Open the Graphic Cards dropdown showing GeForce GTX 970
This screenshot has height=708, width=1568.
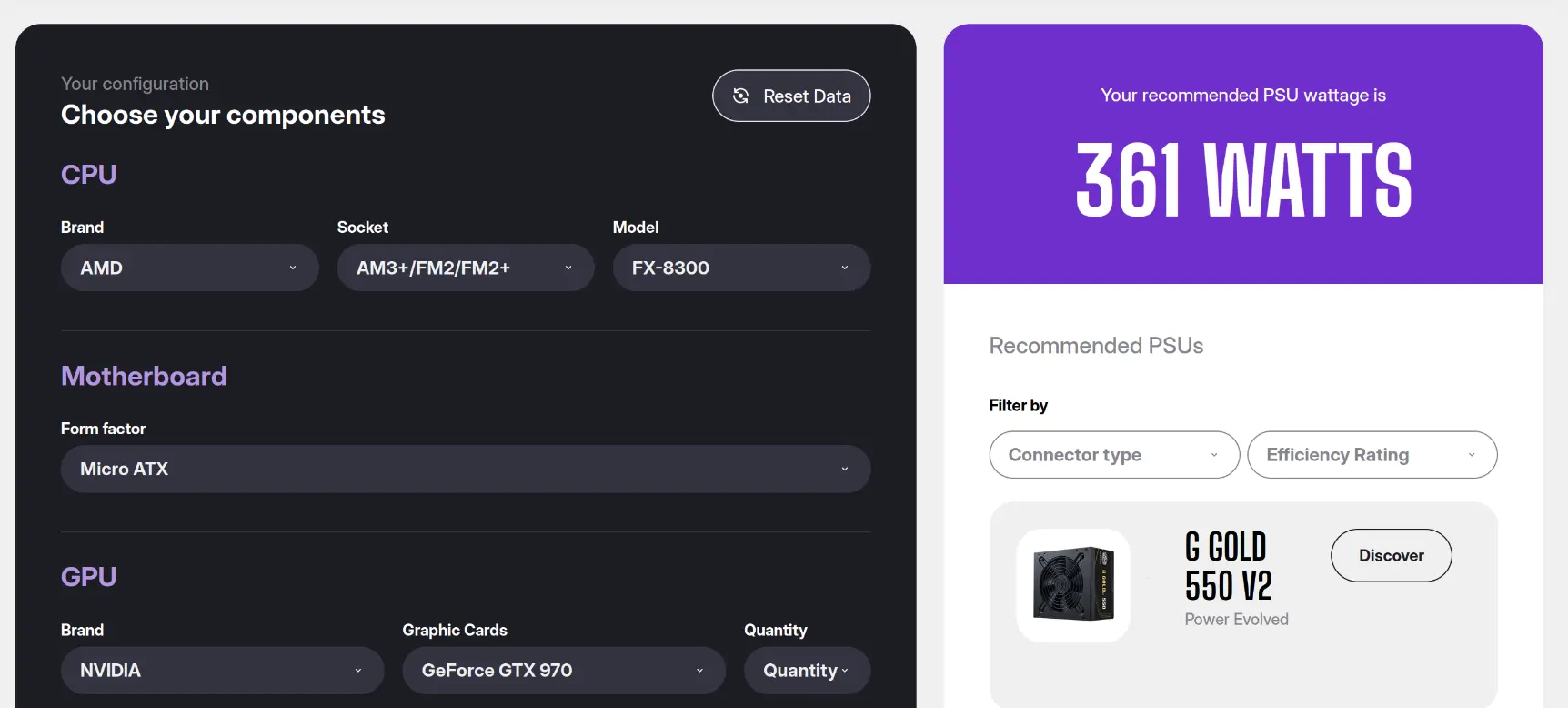[564, 671]
